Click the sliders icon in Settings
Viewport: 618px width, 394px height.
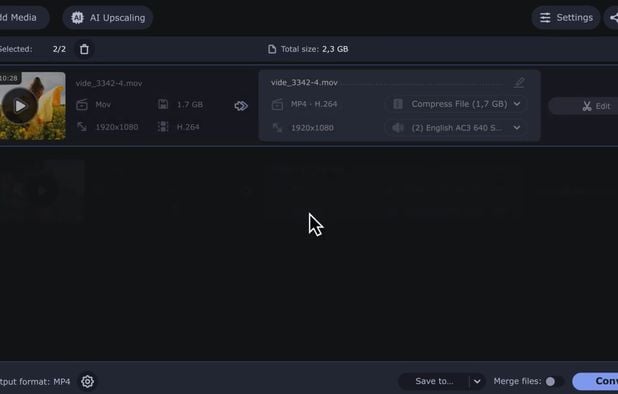point(545,18)
